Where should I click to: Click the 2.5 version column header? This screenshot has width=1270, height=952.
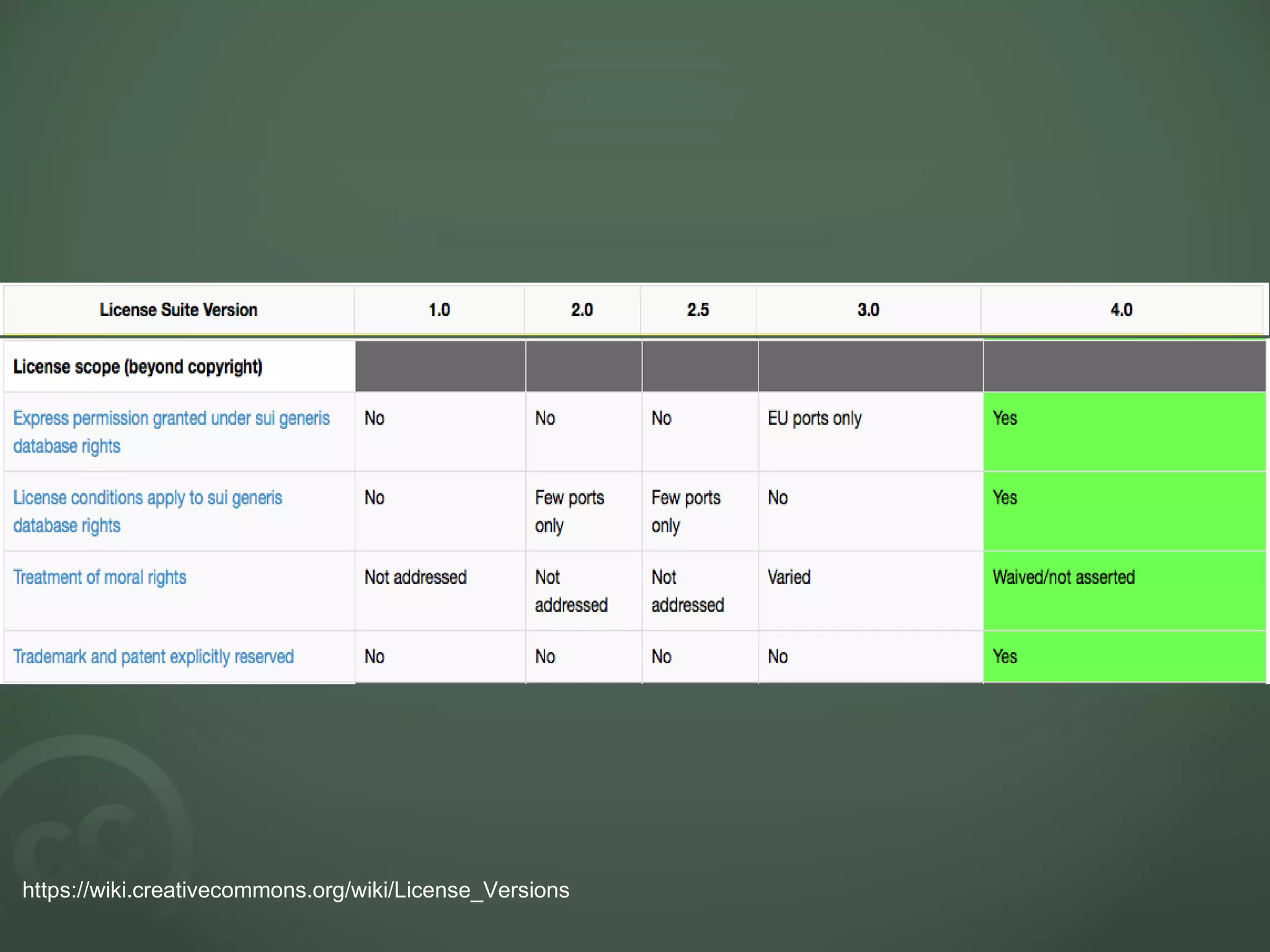698,310
